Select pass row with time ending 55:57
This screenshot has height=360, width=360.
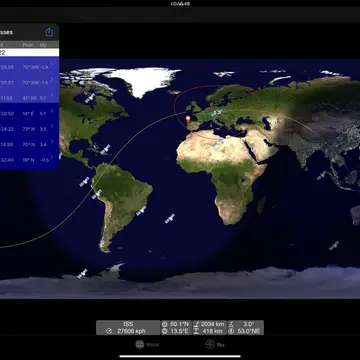(x=29, y=80)
